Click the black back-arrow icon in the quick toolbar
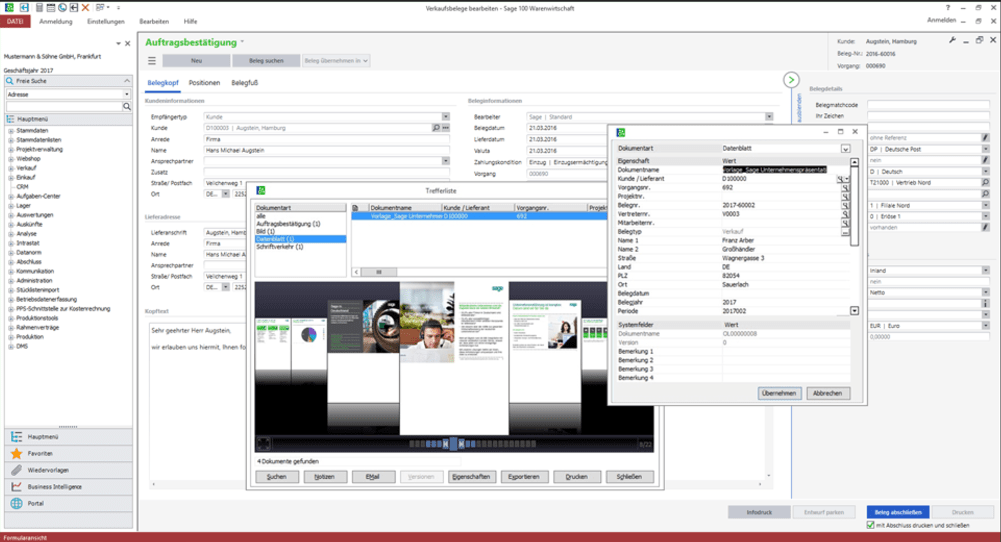Screen dimensions: 1001x542 tap(73, 8)
